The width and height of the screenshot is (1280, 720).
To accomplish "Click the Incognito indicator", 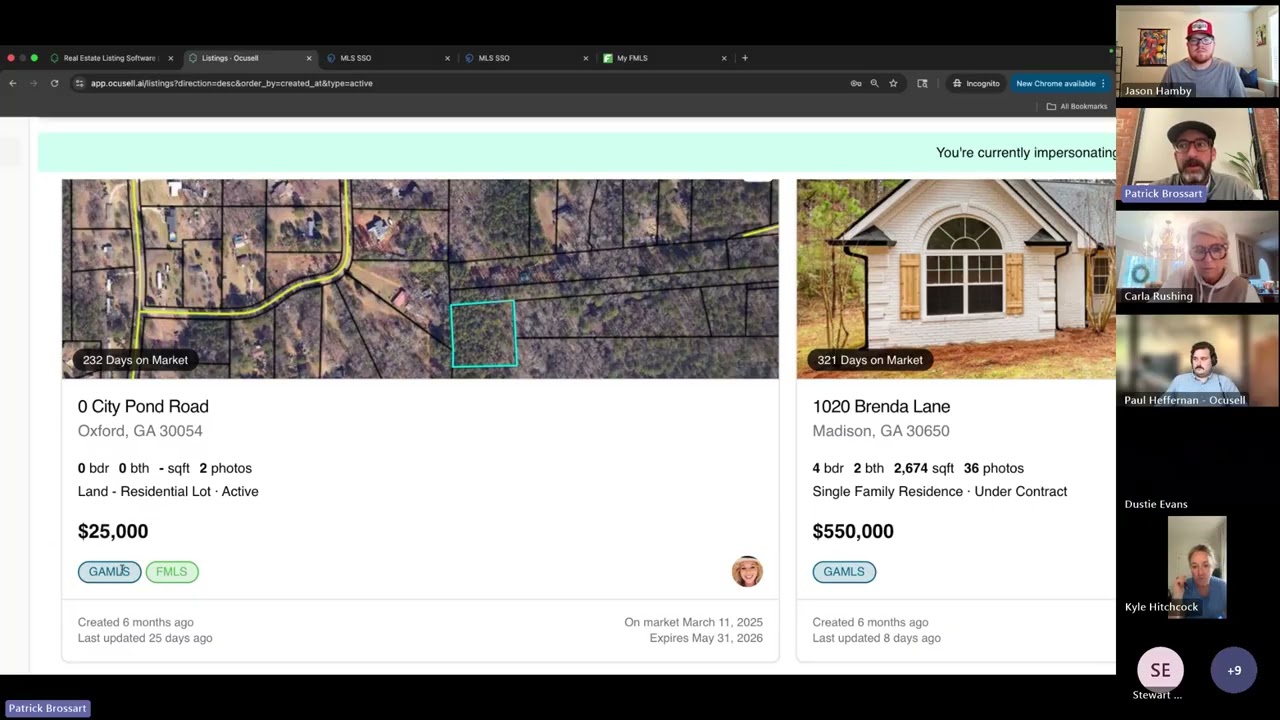I will pyautogui.click(x=976, y=83).
